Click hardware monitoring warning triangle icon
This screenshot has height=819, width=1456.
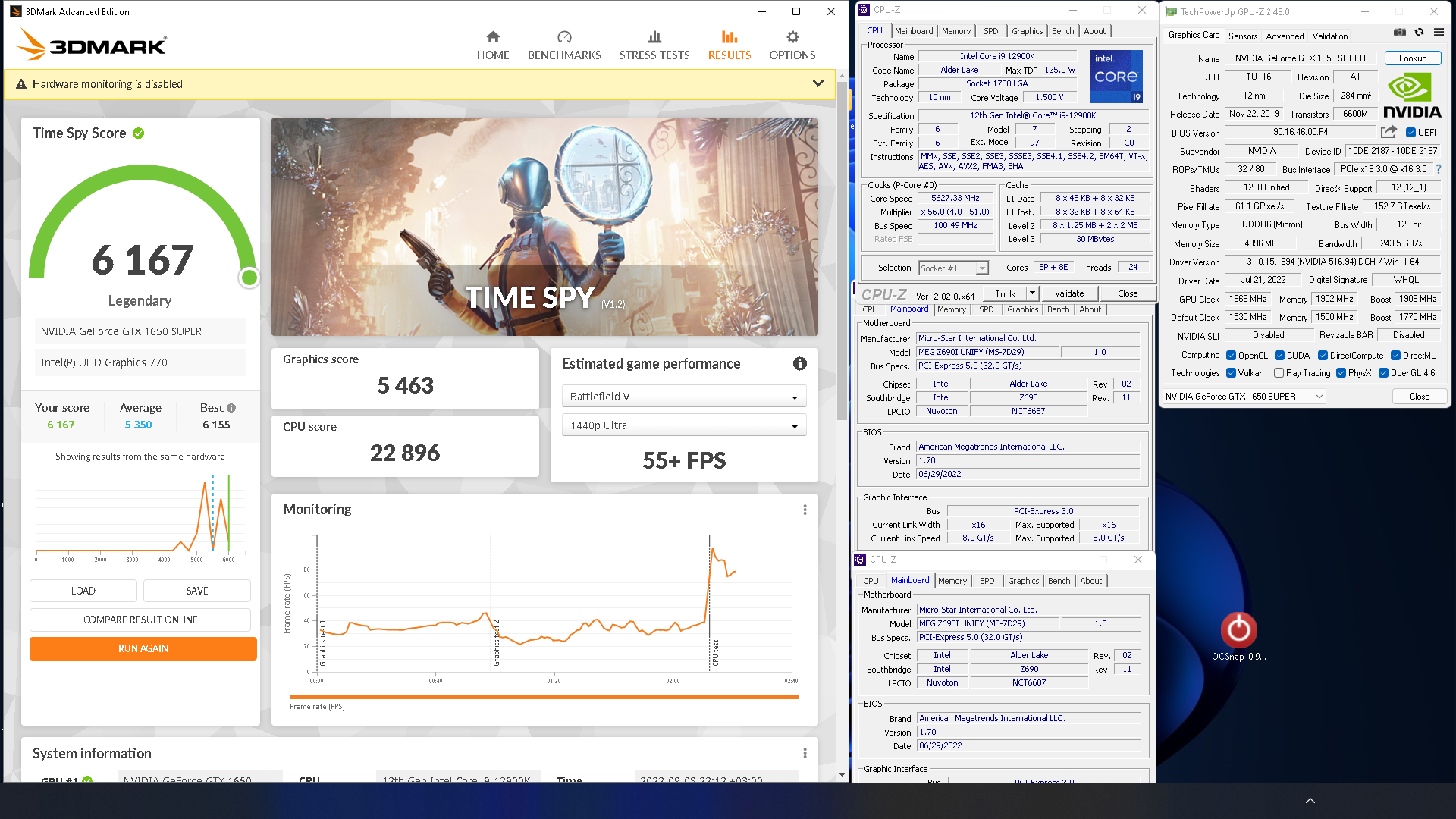coord(21,84)
